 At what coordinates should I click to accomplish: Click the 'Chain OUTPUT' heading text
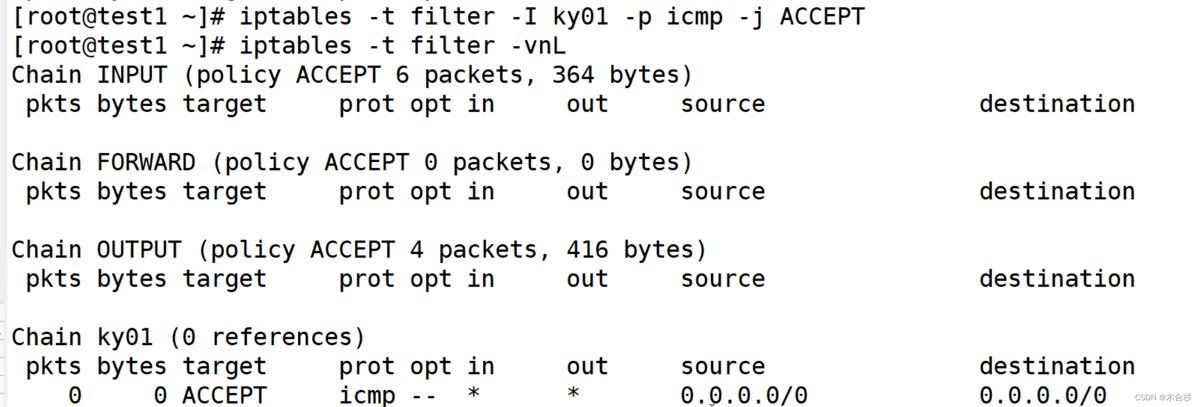point(96,249)
